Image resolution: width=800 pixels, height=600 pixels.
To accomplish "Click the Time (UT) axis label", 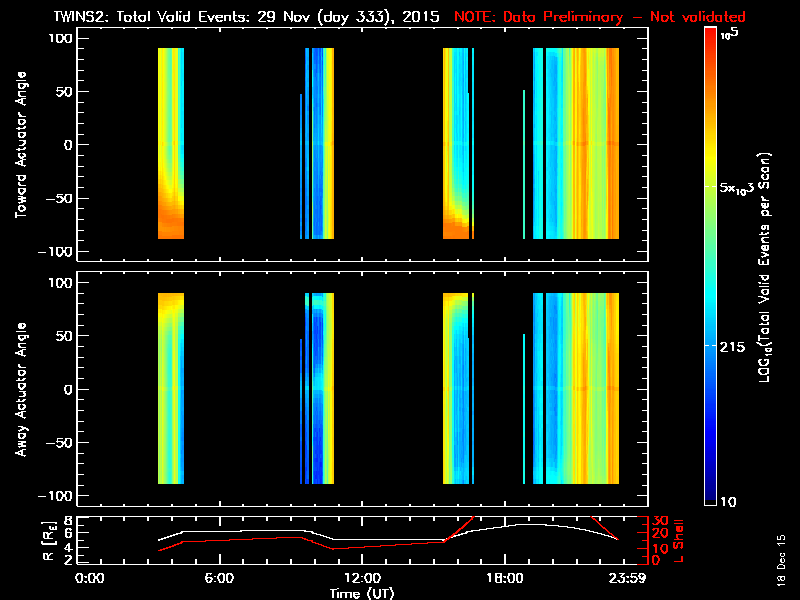I will (x=361, y=592).
